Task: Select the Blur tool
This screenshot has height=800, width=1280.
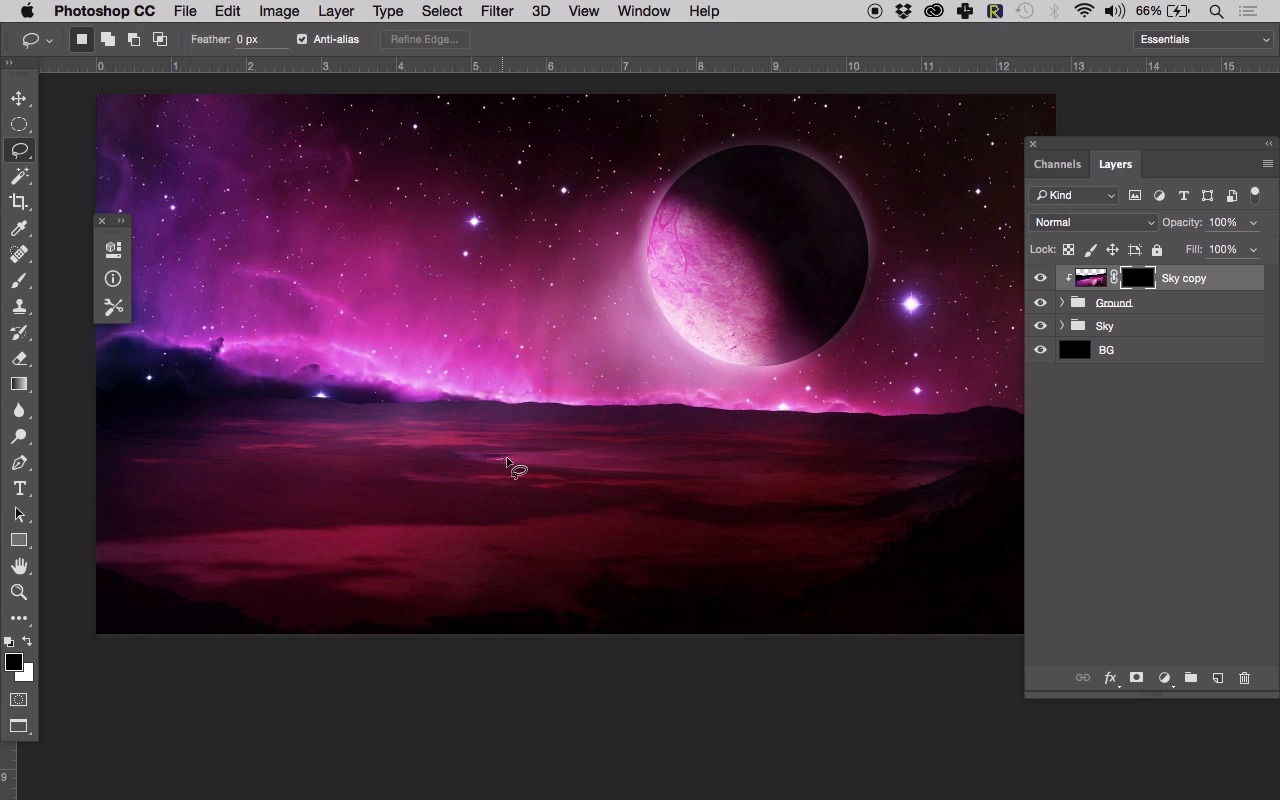Action: pyautogui.click(x=19, y=411)
